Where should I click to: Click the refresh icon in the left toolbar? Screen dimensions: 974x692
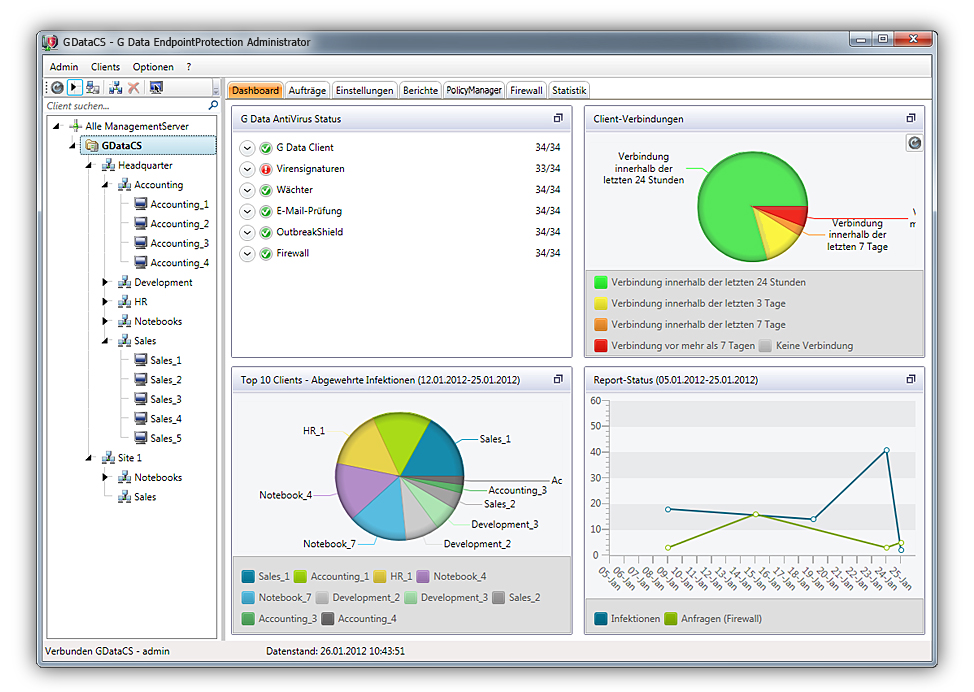point(57,88)
